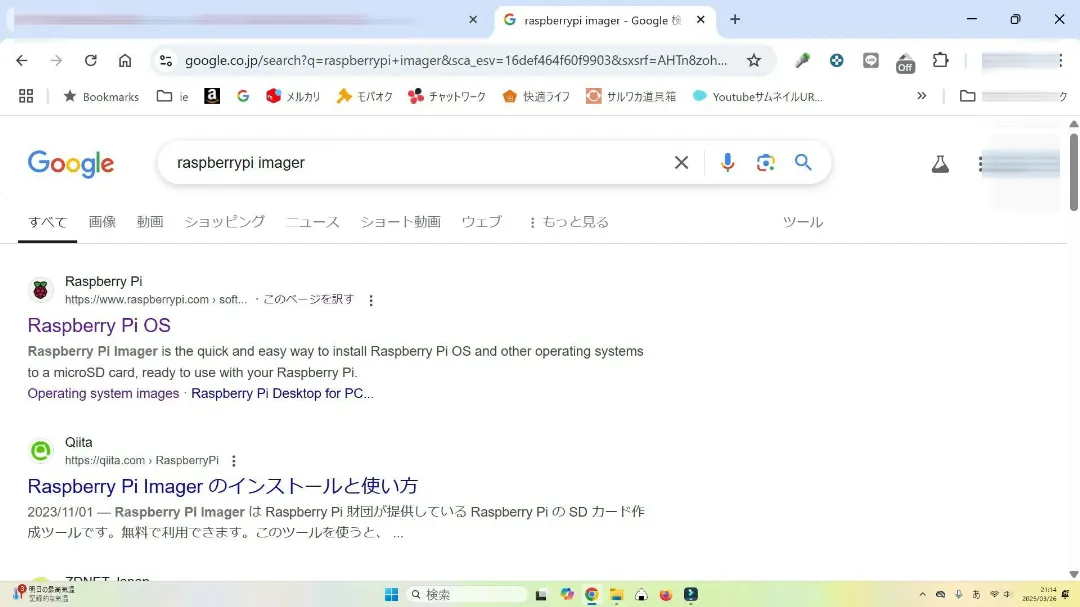1080x607 pixels.
Task: Open the apps grid in bookmarks bar
Action: coord(26,96)
